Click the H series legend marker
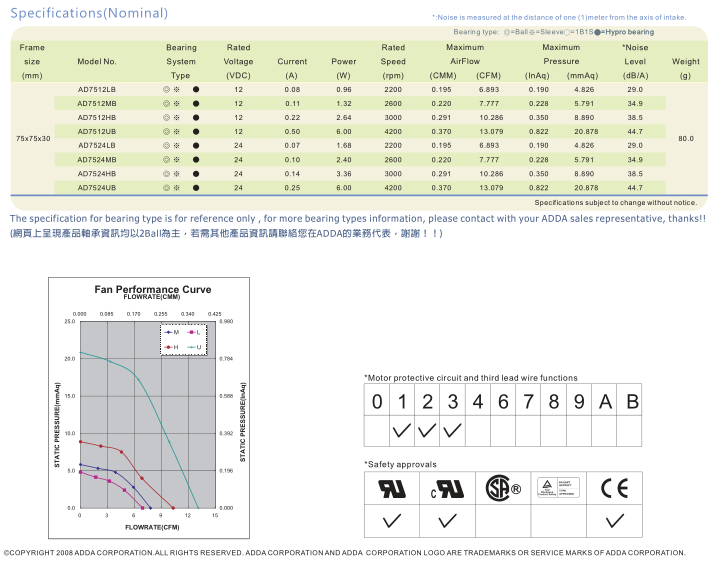Screen dimensions: 708x561 point(168,347)
